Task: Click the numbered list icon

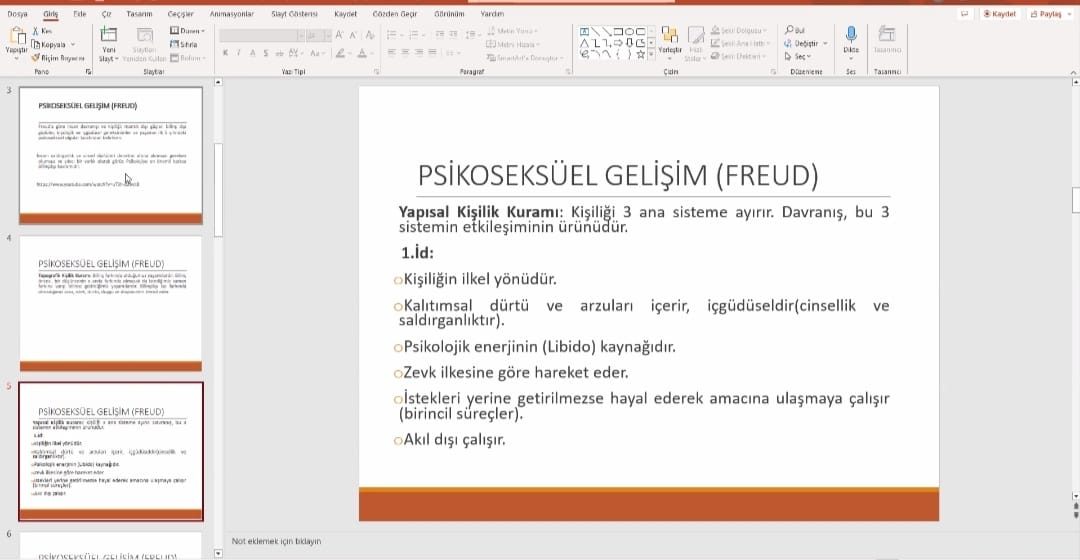Action: [x=413, y=34]
